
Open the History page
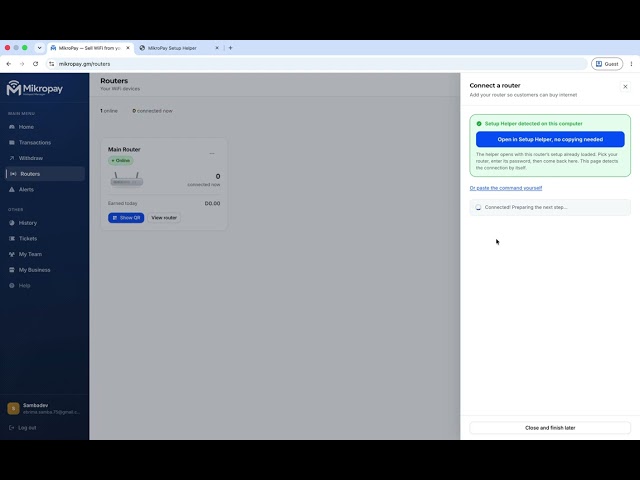[x=28, y=223]
